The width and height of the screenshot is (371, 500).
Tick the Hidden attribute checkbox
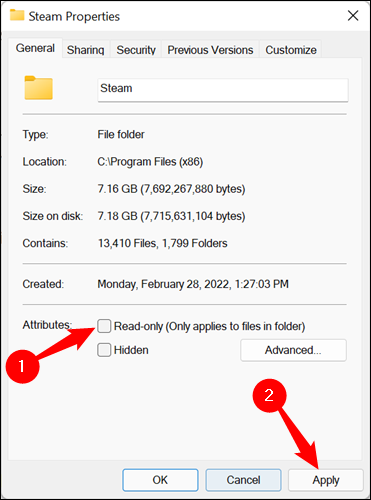104,350
